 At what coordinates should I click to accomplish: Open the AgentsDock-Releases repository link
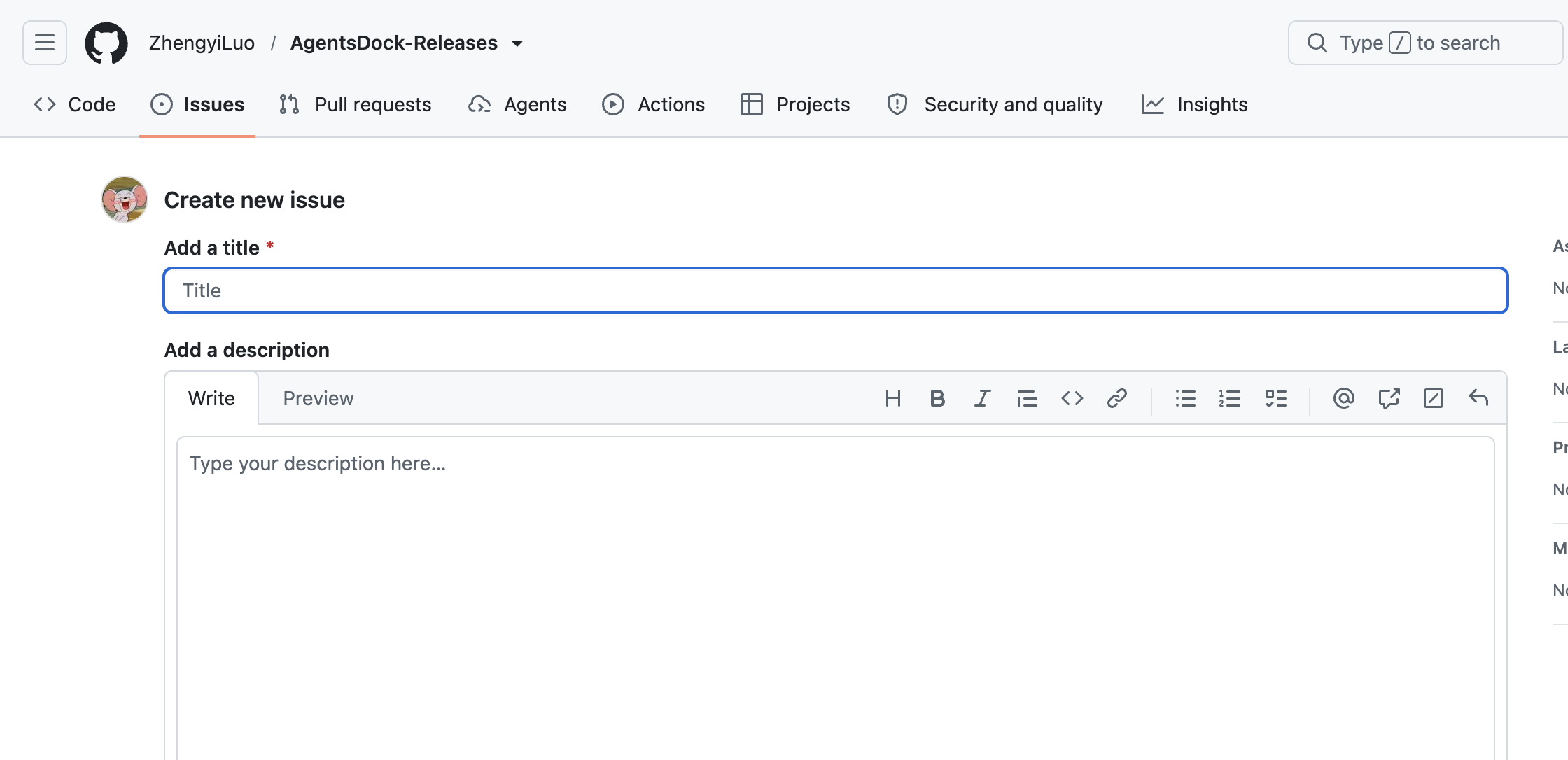tap(394, 43)
